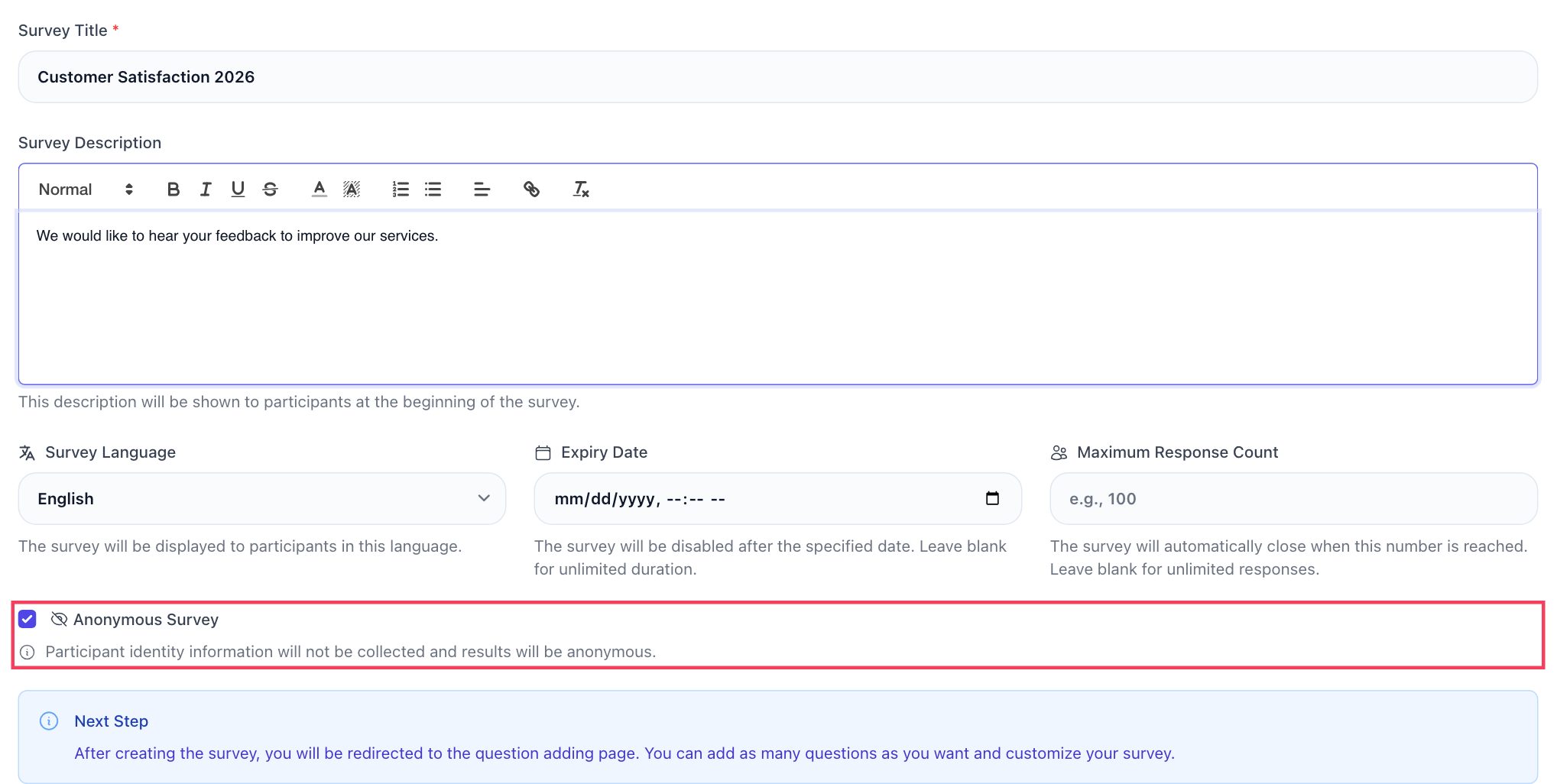Click into the Survey Title field
Image resolution: width=1557 pixels, height=784 pixels.
click(778, 77)
